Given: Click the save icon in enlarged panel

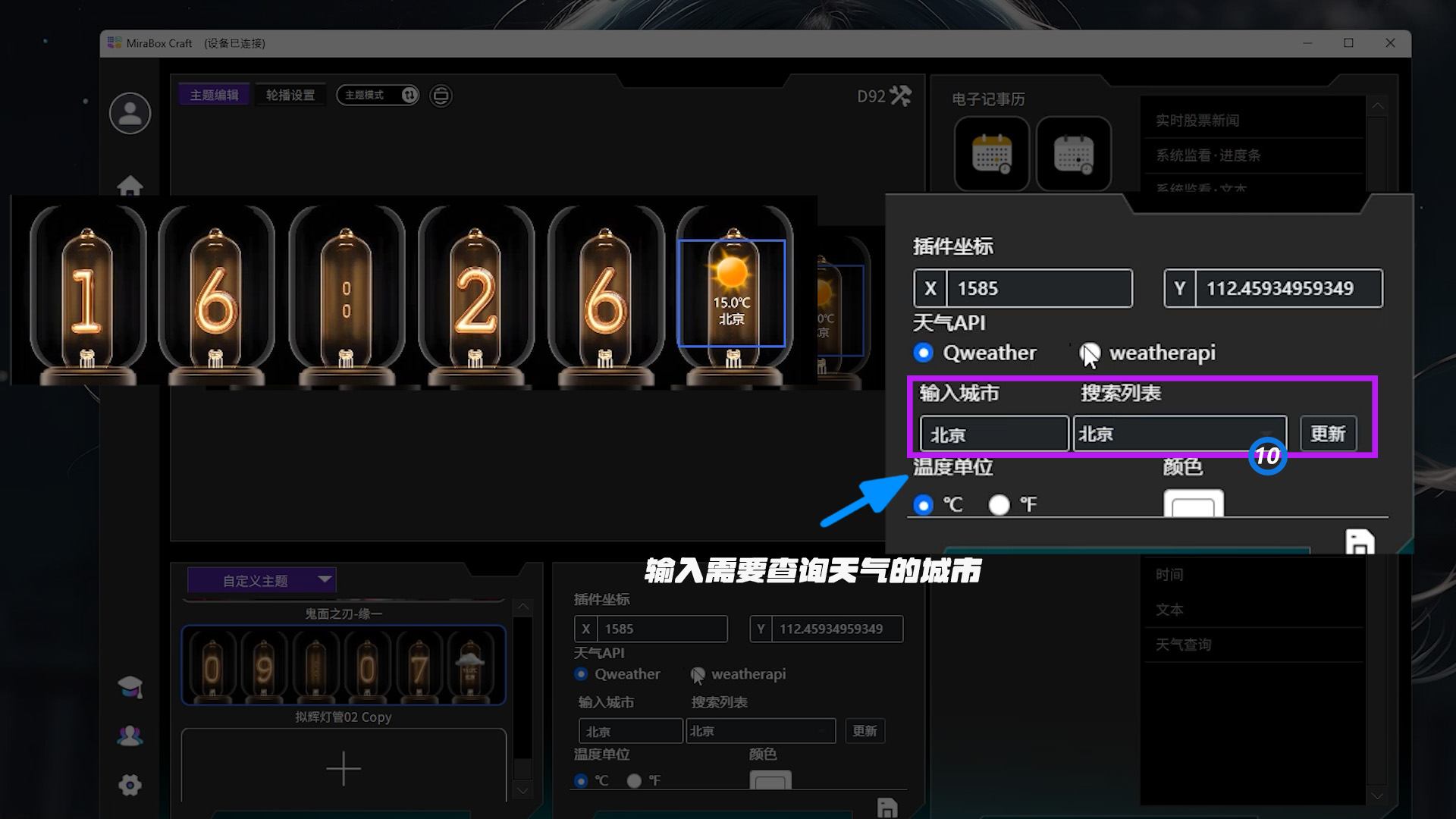Looking at the screenshot, I should tap(1359, 541).
